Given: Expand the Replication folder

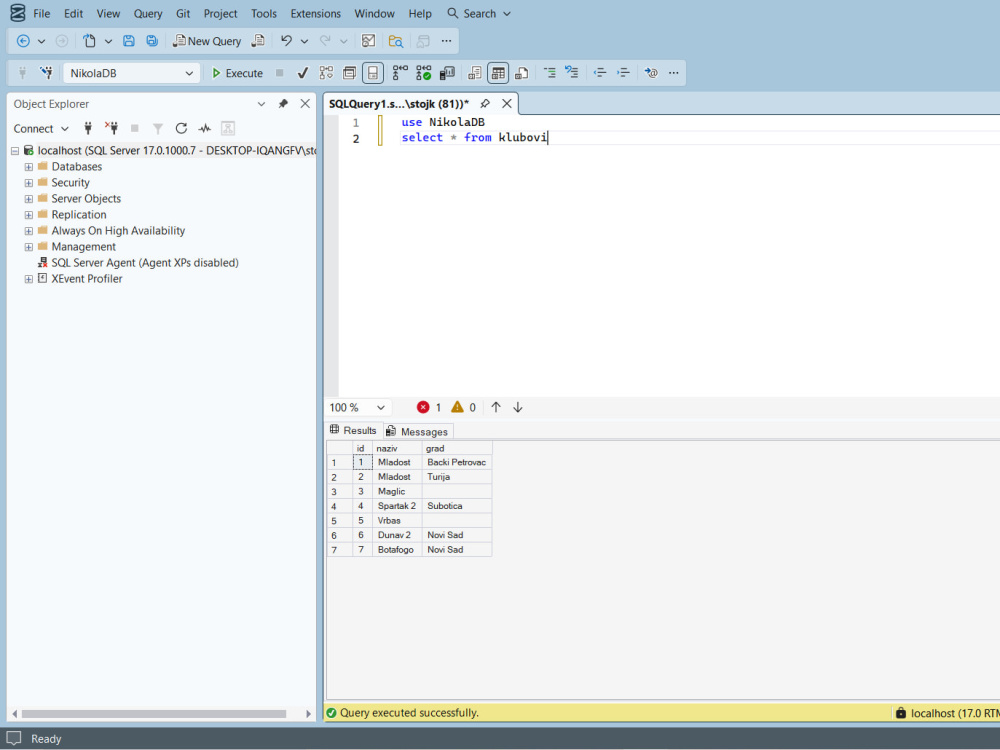Looking at the screenshot, I should point(29,215).
